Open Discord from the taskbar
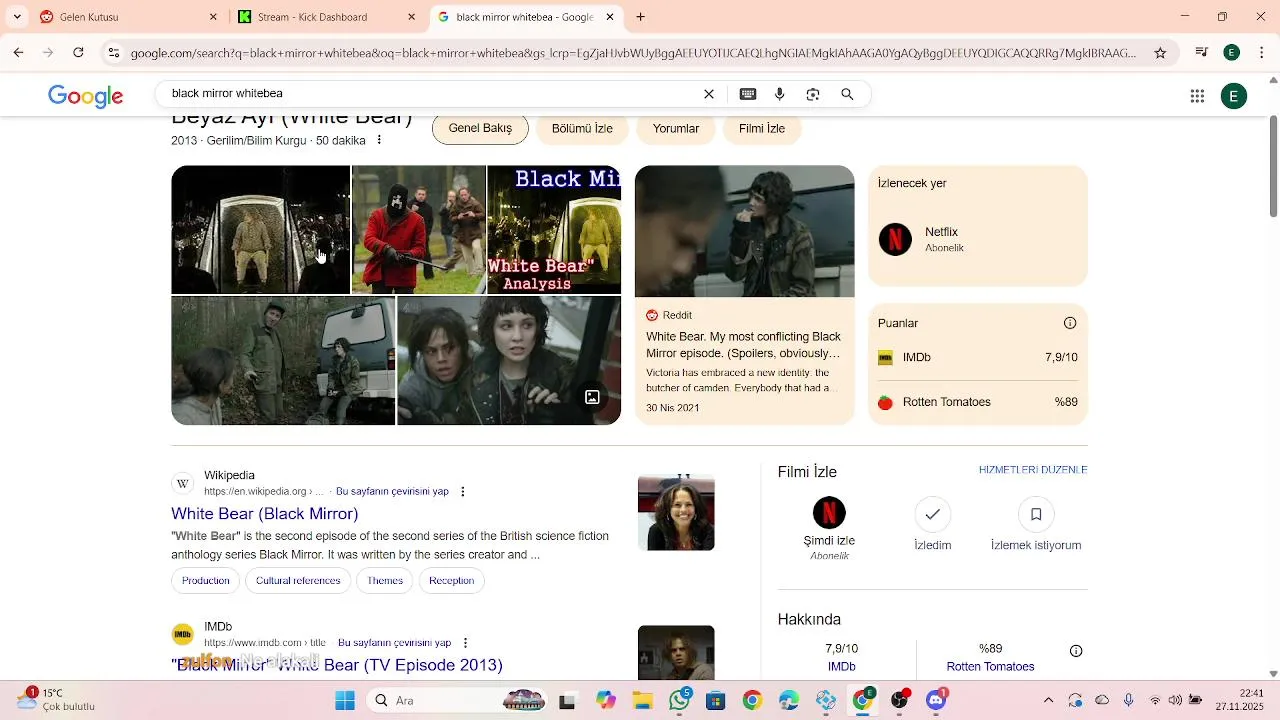The image size is (1280, 720). tap(936, 700)
